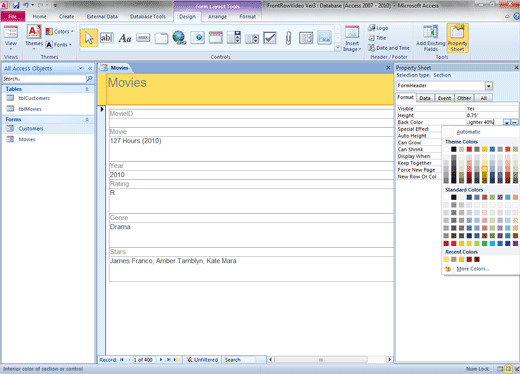This screenshot has height=374, width=520.
Task: Pick the Tab Control tool
Action: [161, 38]
